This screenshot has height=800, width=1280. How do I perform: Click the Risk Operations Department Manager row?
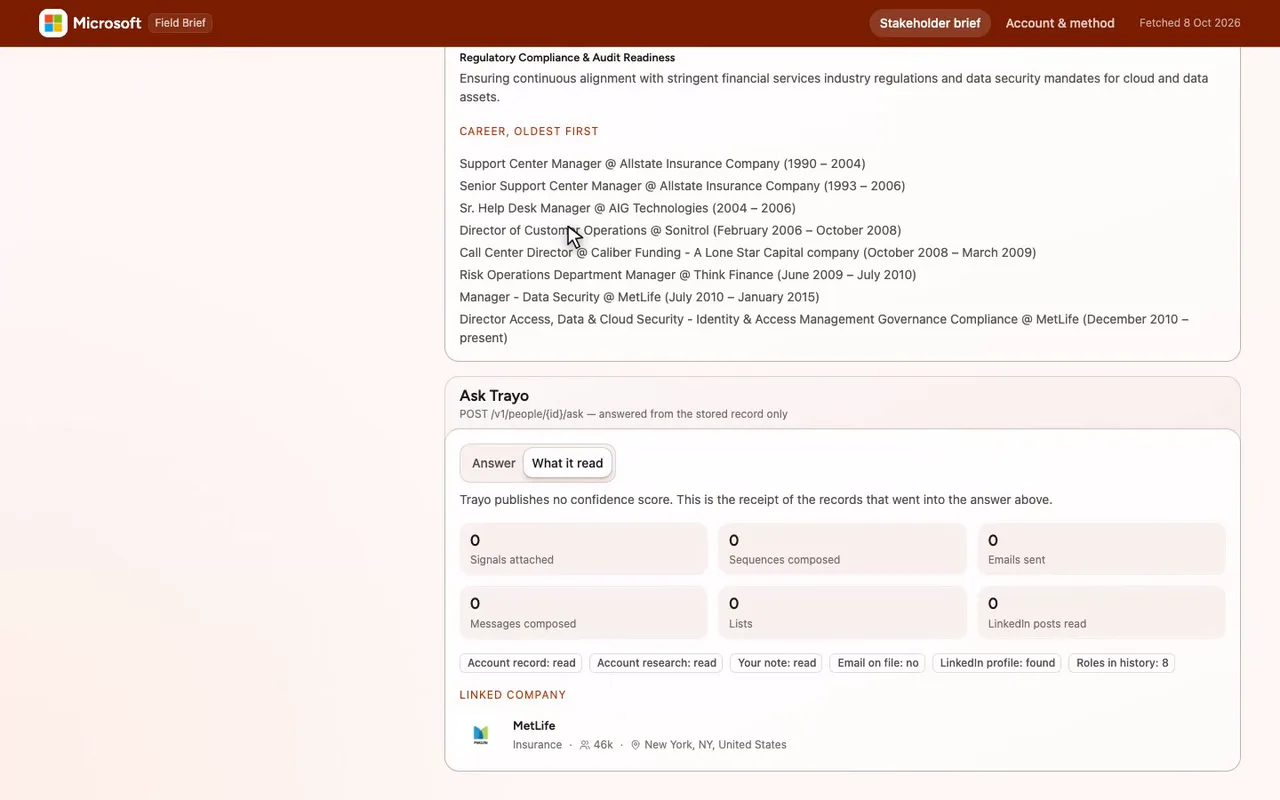pyautogui.click(x=688, y=275)
